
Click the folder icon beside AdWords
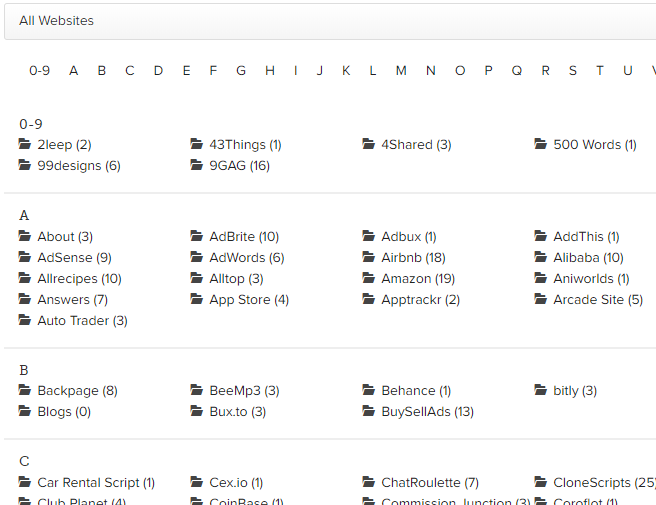197,257
